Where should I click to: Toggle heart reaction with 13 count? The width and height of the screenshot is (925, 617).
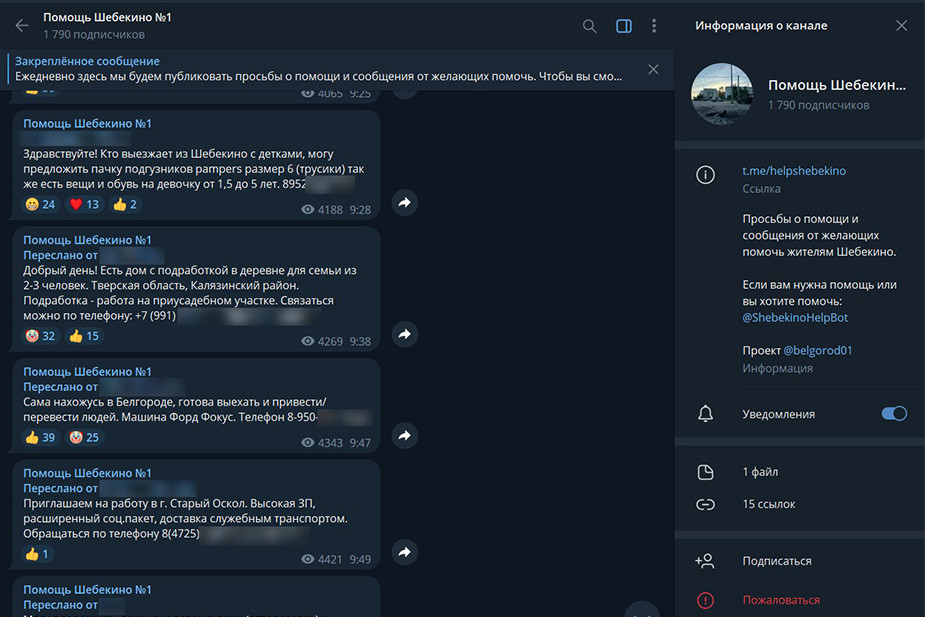(x=83, y=205)
